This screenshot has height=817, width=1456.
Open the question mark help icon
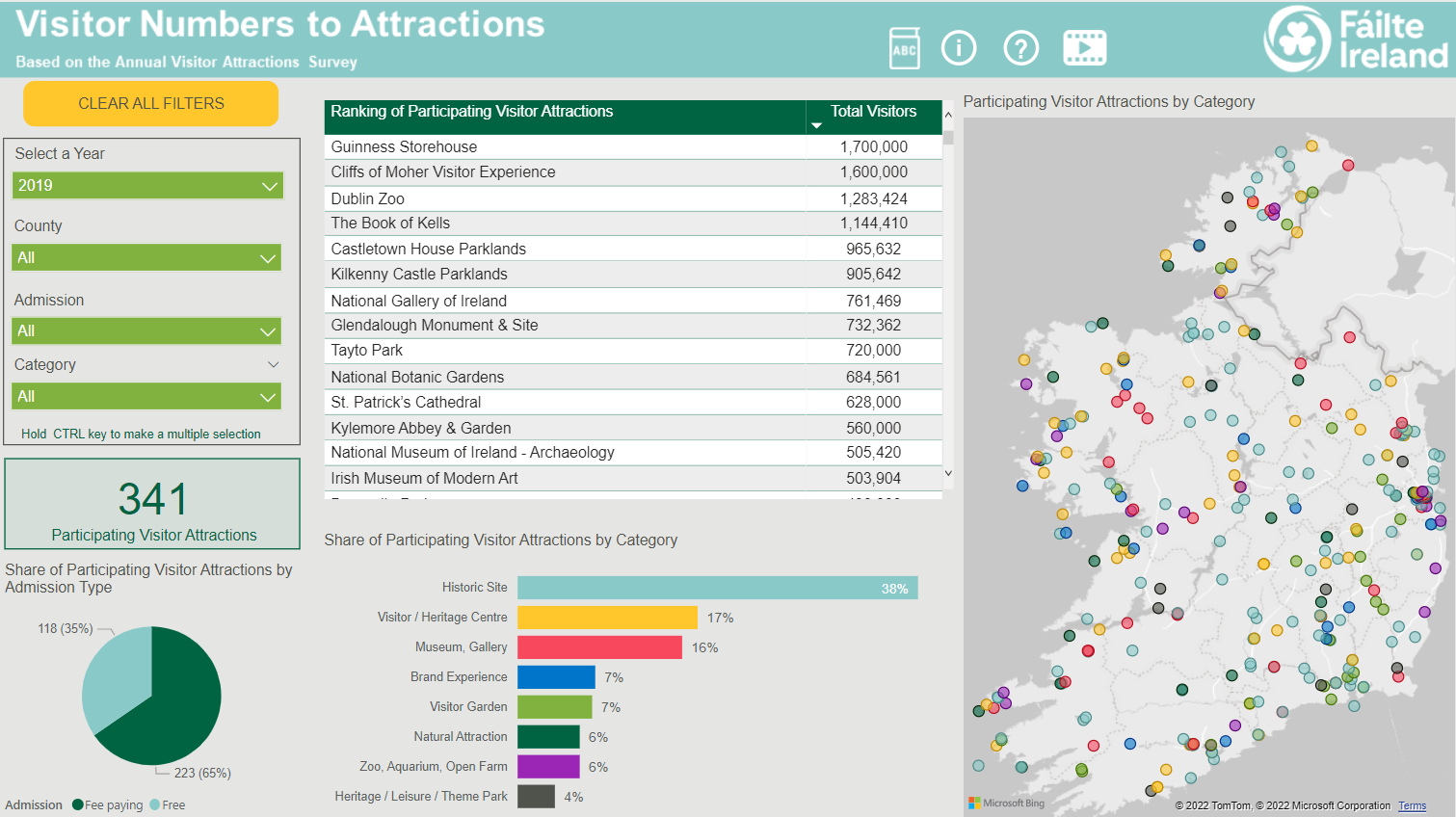click(x=1021, y=47)
